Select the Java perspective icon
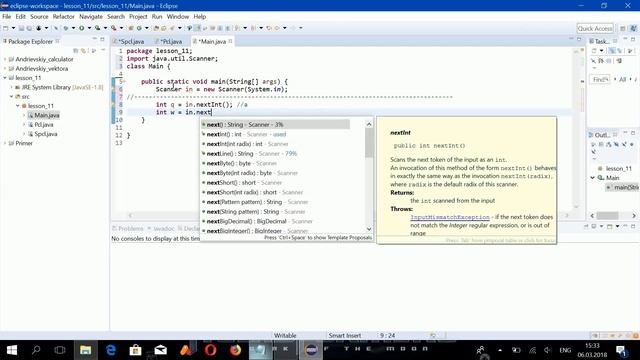The width and height of the screenshot is (640, 360). [633, 28]
